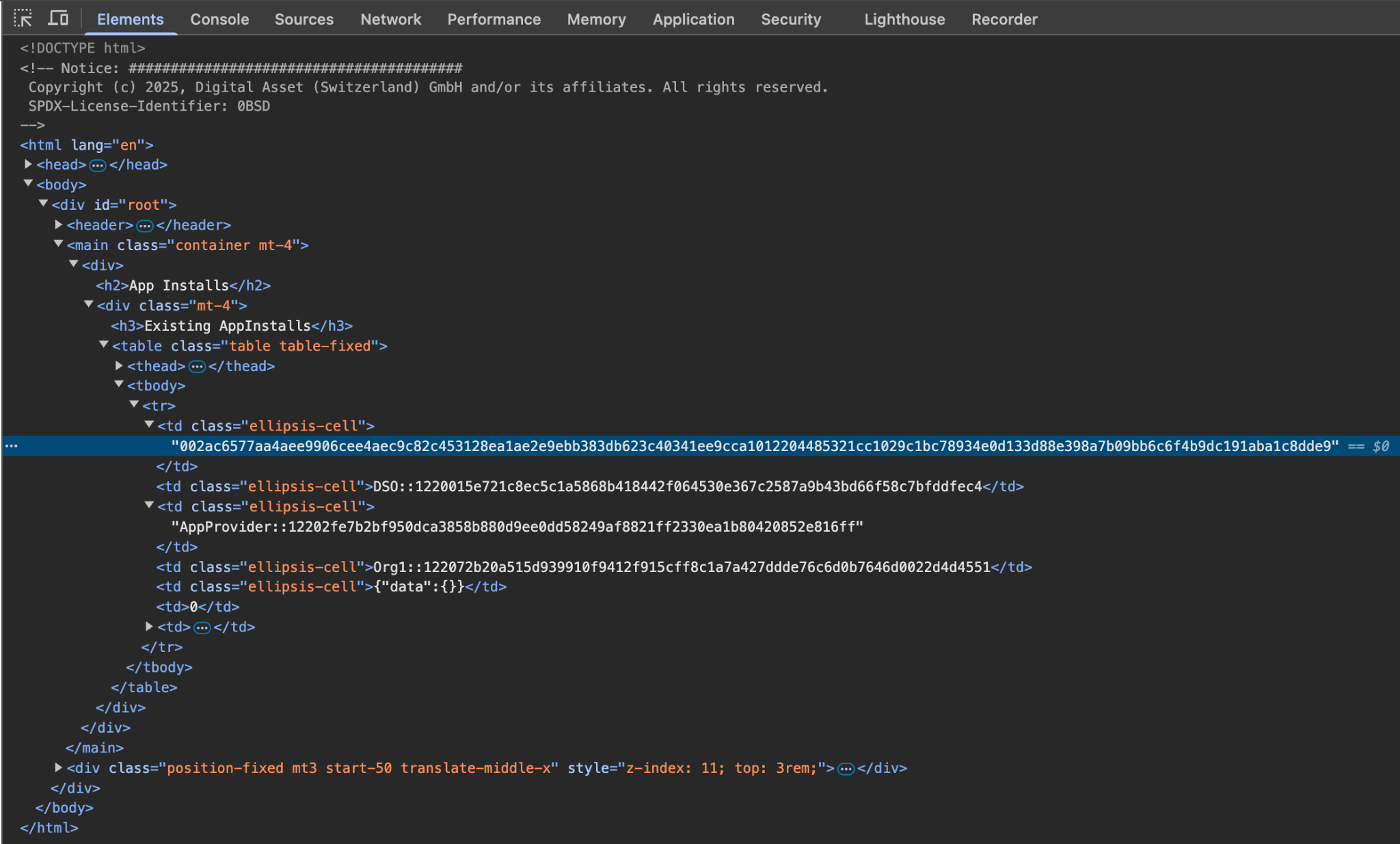This screenshot has width=1400, height=844.
Task: Open the Recorder panel
Action: coord(1004,19)
